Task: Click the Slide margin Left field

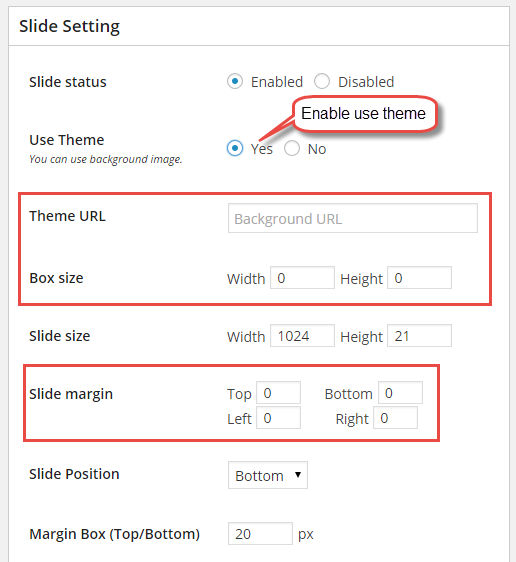Action: (x=278, y=418)
